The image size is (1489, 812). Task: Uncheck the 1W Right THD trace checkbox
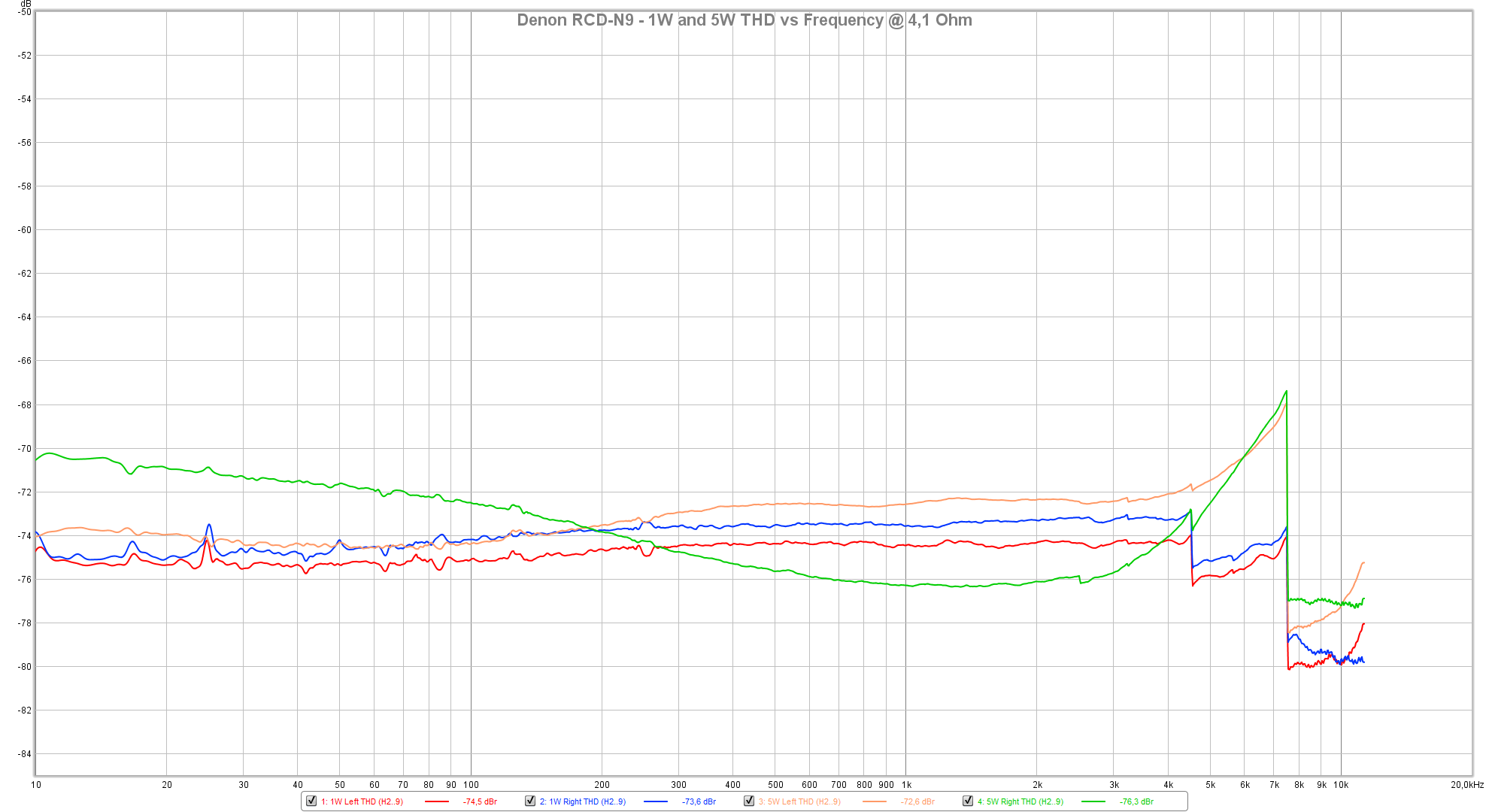(530, 801)
